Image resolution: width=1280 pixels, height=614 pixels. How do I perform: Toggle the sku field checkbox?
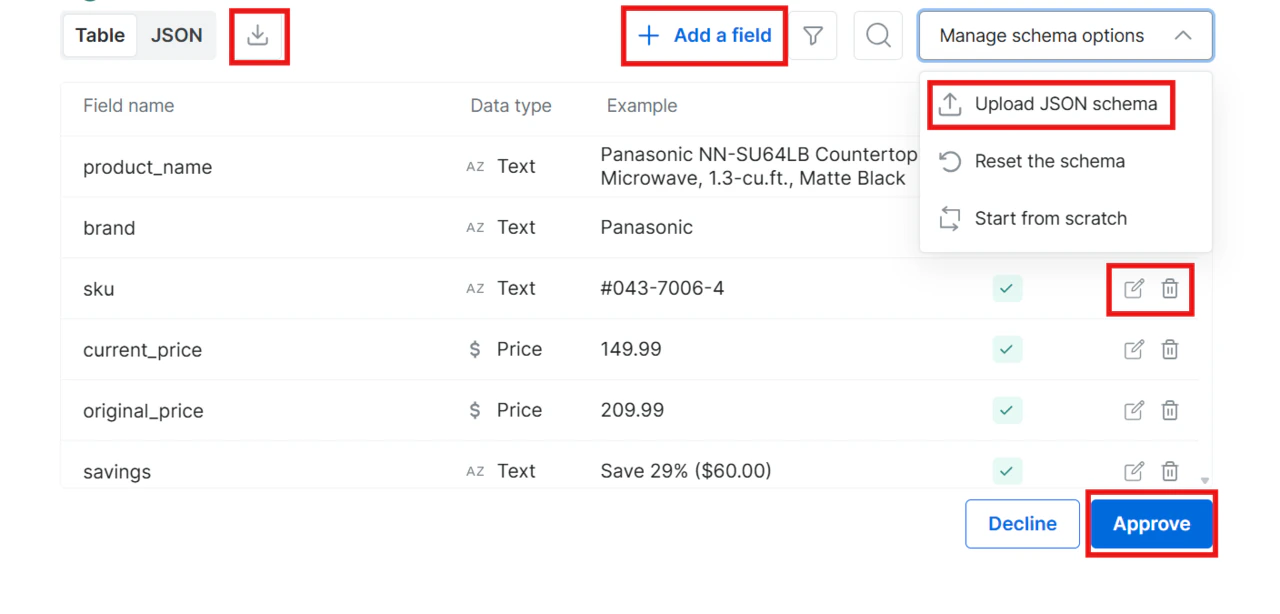pos(1007,289)
